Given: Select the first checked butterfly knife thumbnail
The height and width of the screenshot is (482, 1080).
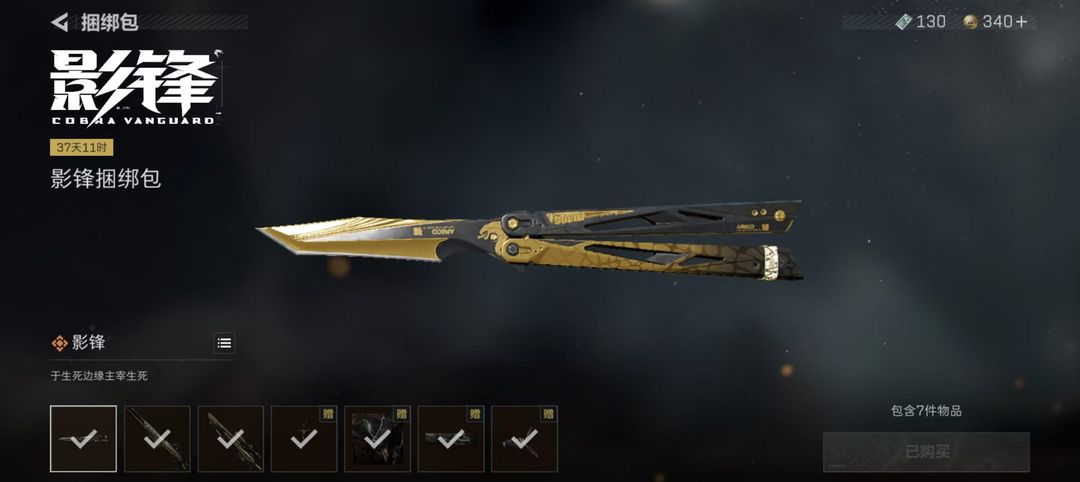Looking at the screenshot, I should coord(83,439).
